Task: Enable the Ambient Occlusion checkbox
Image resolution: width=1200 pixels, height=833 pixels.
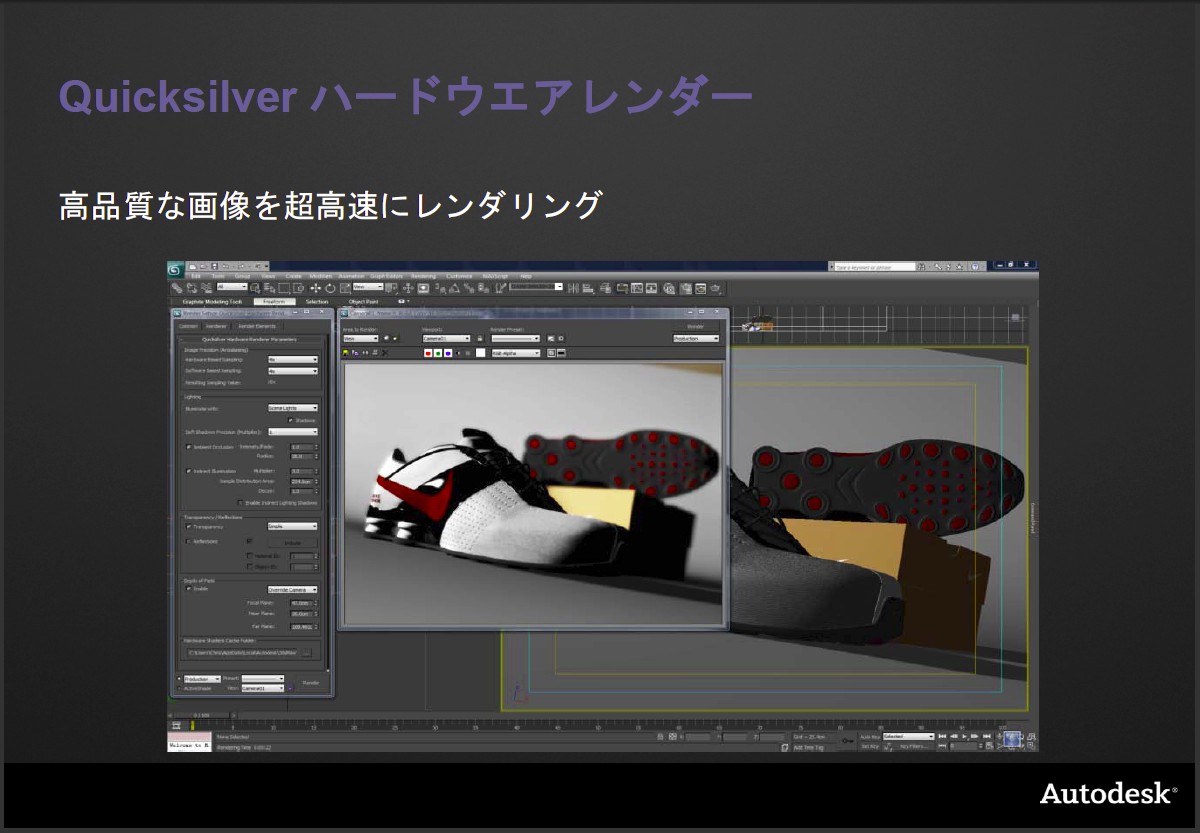Action: [x=188, y=446]
